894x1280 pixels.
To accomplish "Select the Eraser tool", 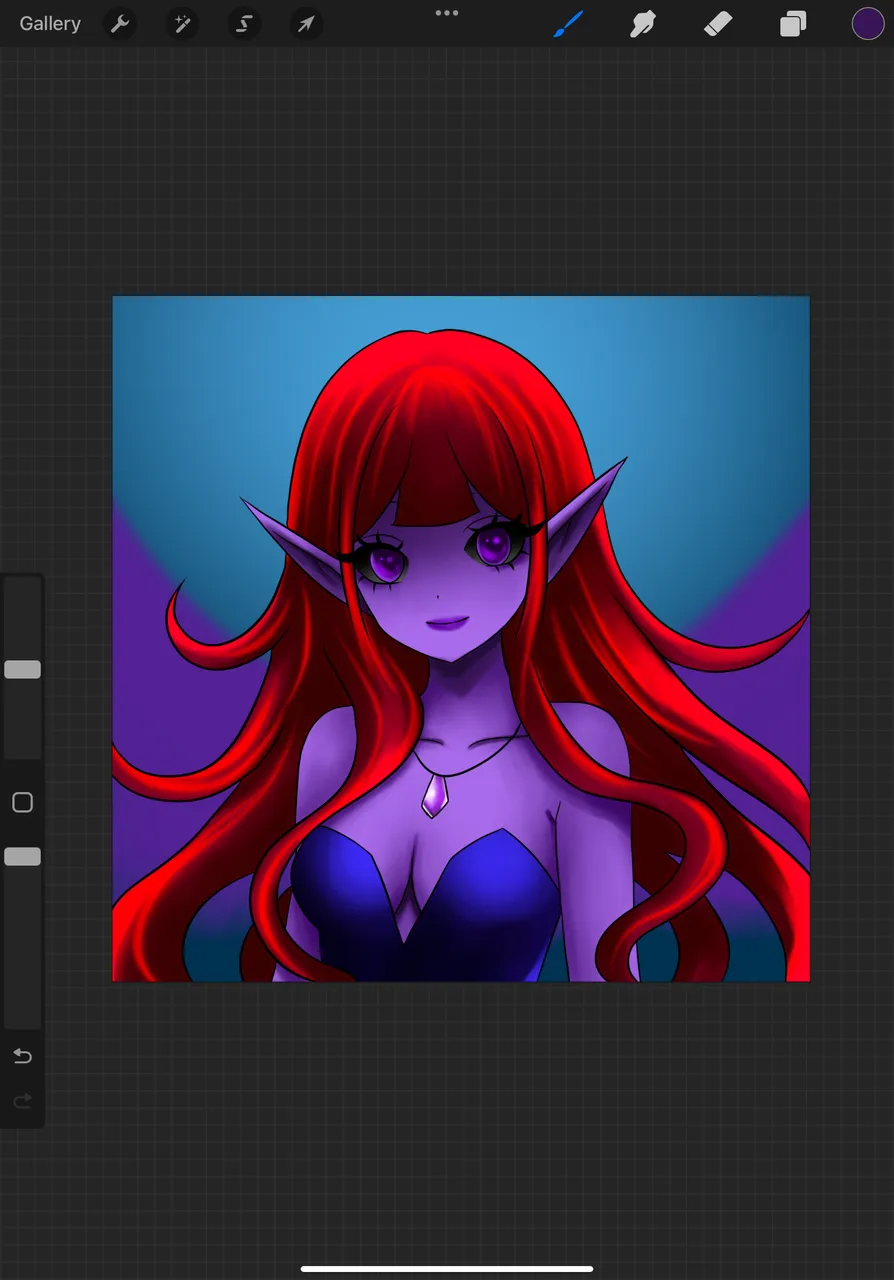I will tap(718, 24).
